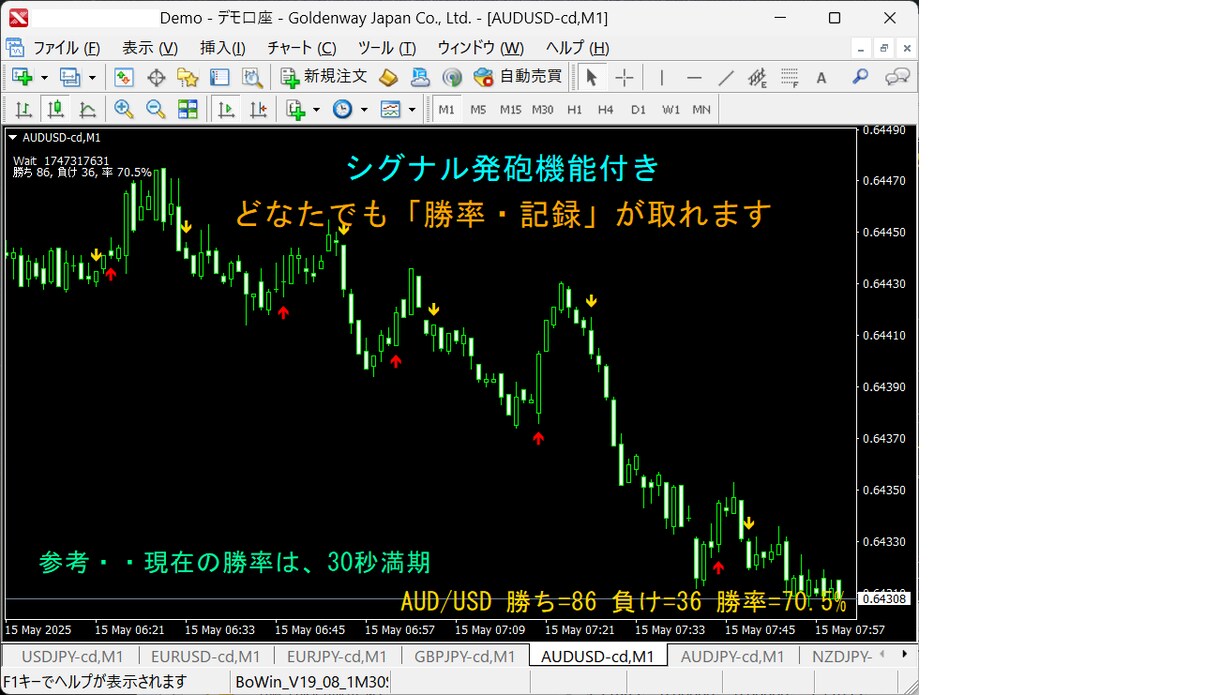Select the D1 timeframe button
Image resolution: width=1220 pixels, height=695 pixels.
click(x=638, y=109)
